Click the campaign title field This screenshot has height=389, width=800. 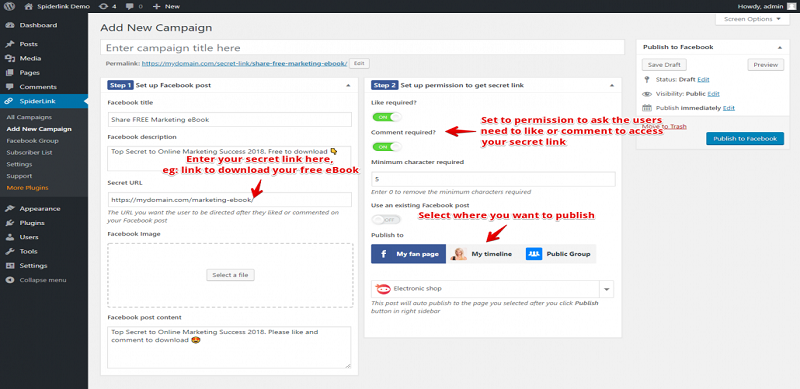(362, 47)
